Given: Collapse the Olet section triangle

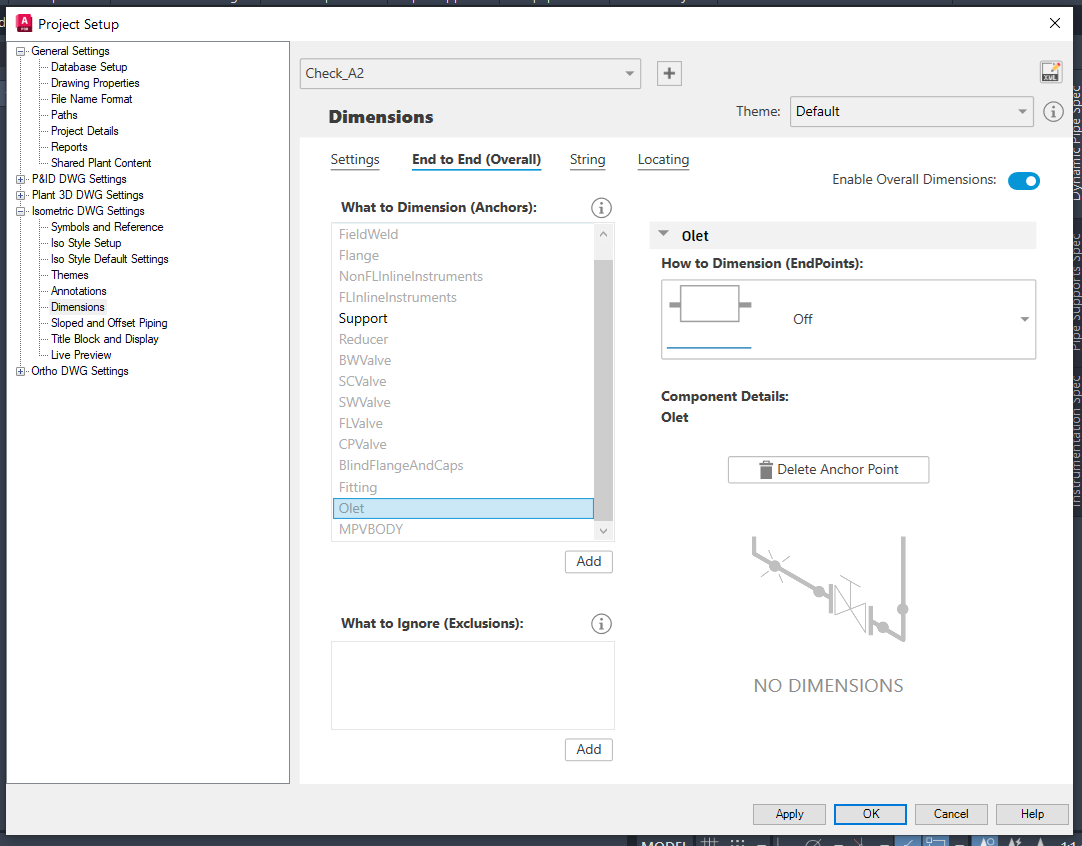Looking at the screenshot, I should 663,234.
